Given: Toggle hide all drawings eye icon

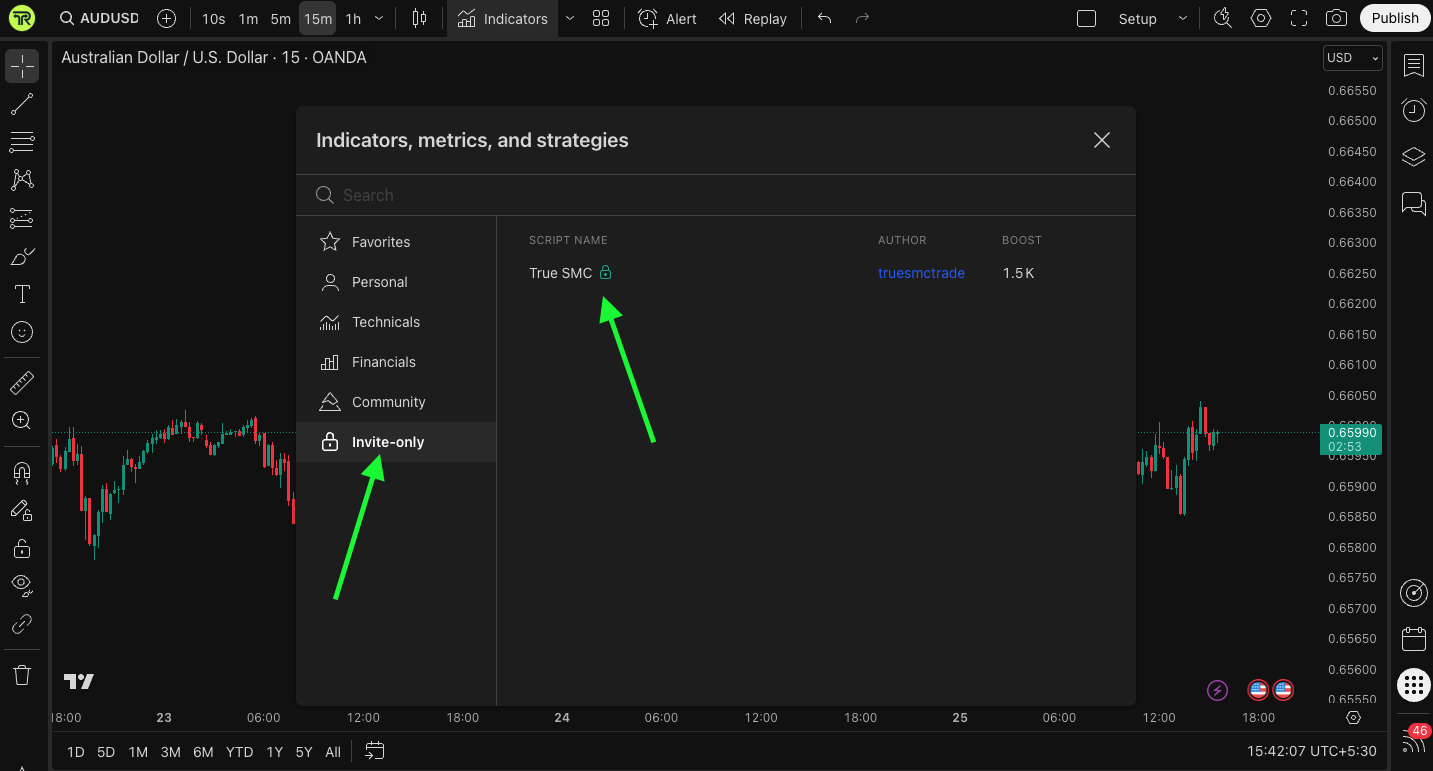Looking at the screenshot, I should pyautogui.click(x=22, y=585).
